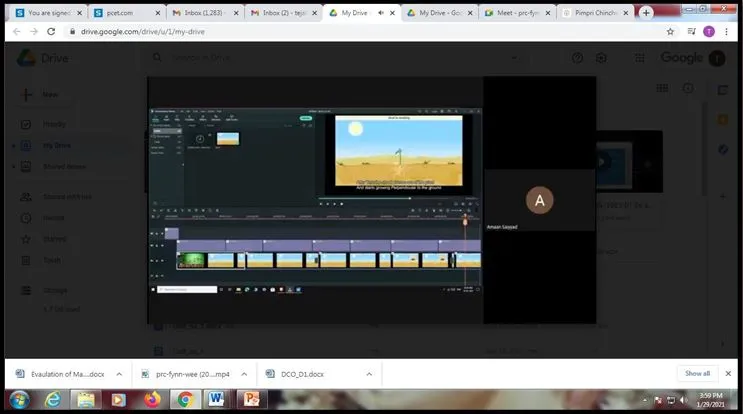Viewport: 743px width, 414px height.
Task: Open Windows Media Player taskbar icon
Action: click(x=118, y=400)
